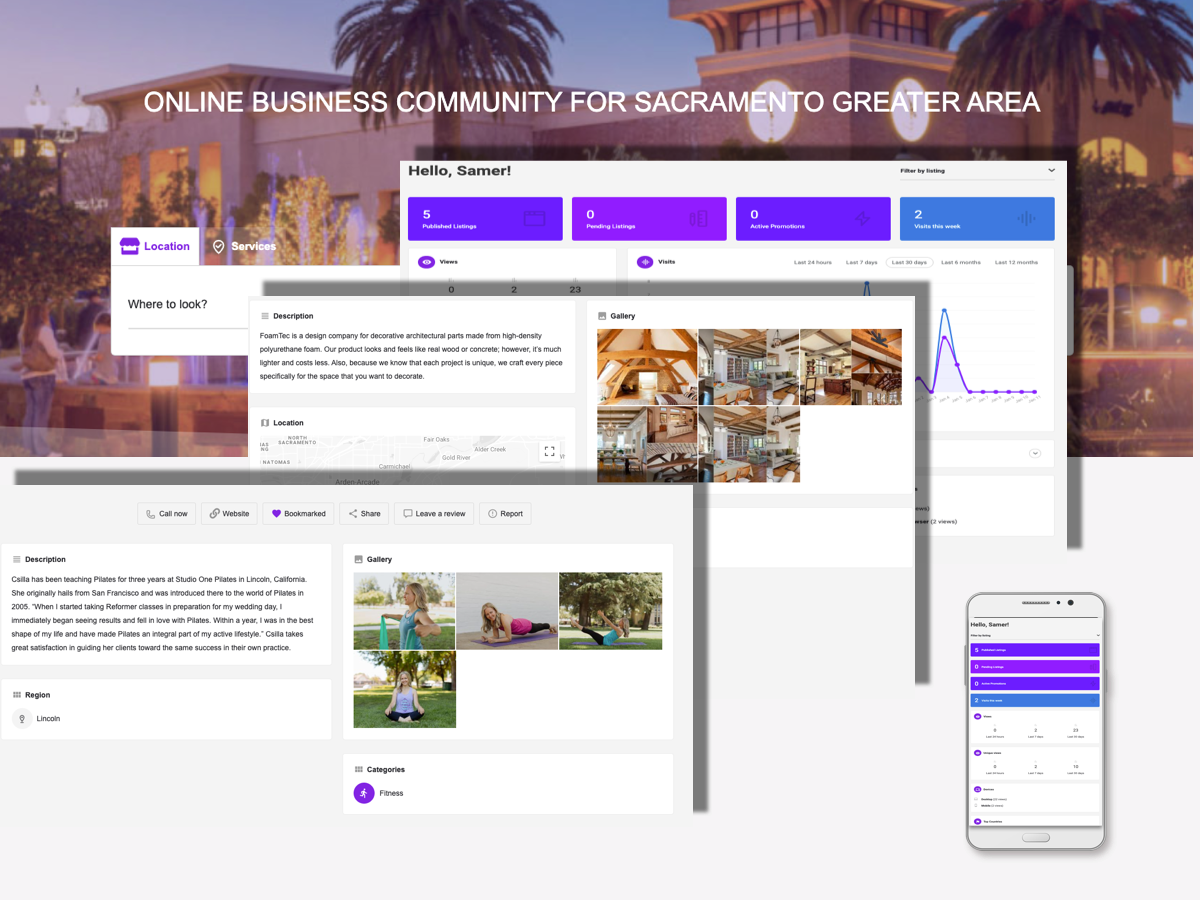Switch chart to Last 12 months
This screenshot has width=1200, height=900.
[x=1016, y=262]
